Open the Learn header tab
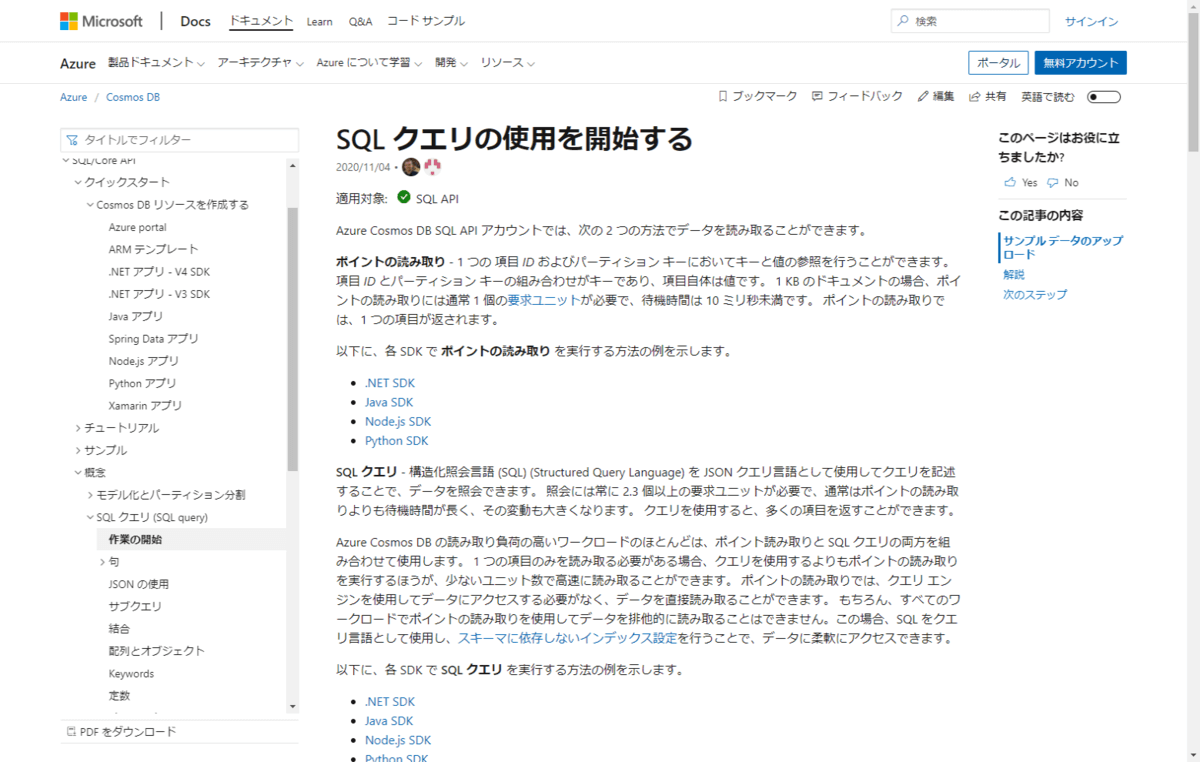Screen dimensions: 1200x762 coord(320,21)
